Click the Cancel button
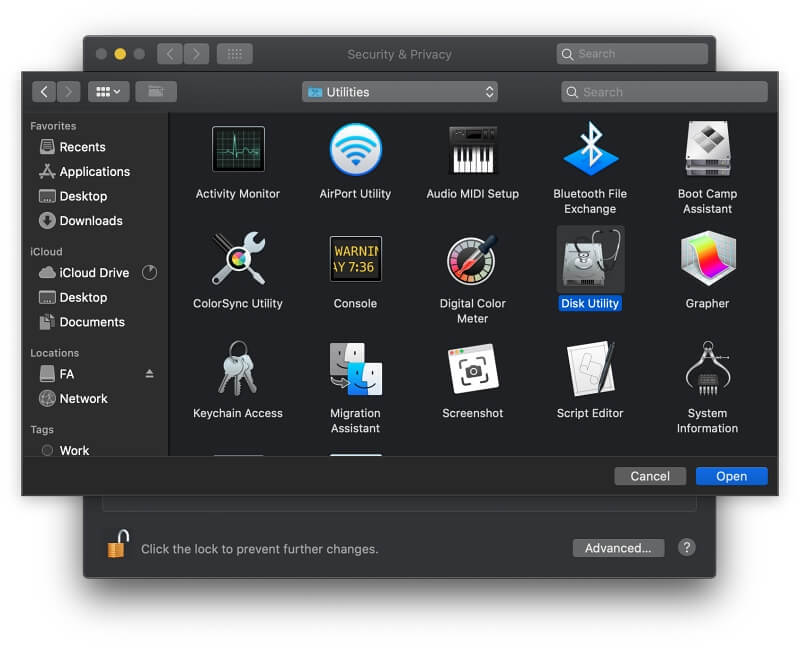The image size is (800, 648). (x=650, y=476)
